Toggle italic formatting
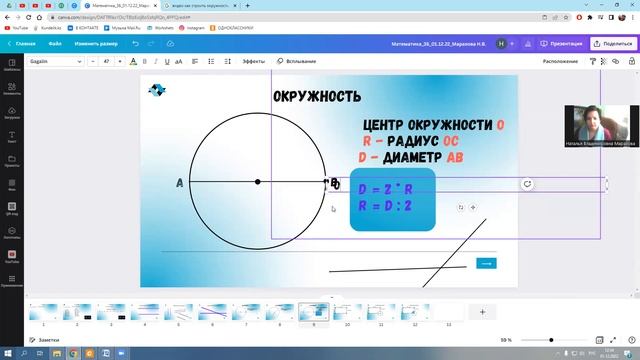 pos(156,61)
